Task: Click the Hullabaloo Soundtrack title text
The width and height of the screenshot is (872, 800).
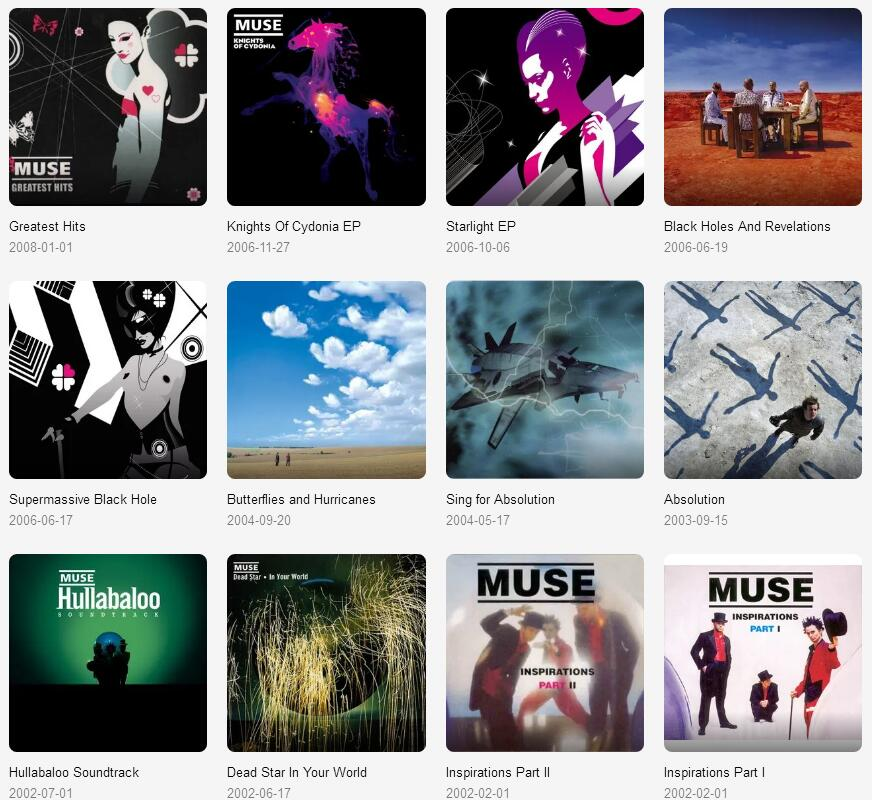Action: [74, 772]
